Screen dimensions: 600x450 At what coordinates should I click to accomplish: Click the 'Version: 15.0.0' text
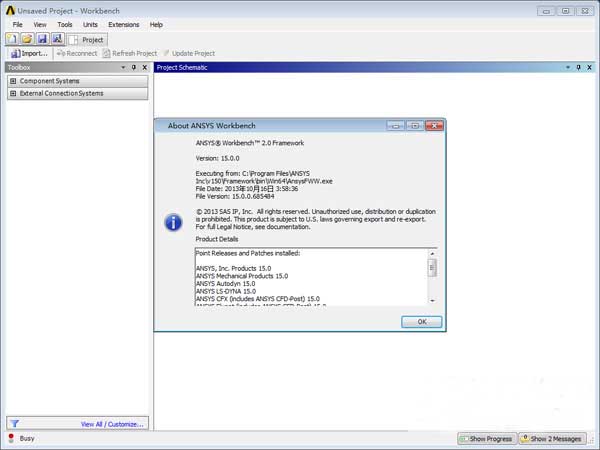pos(217,158)
